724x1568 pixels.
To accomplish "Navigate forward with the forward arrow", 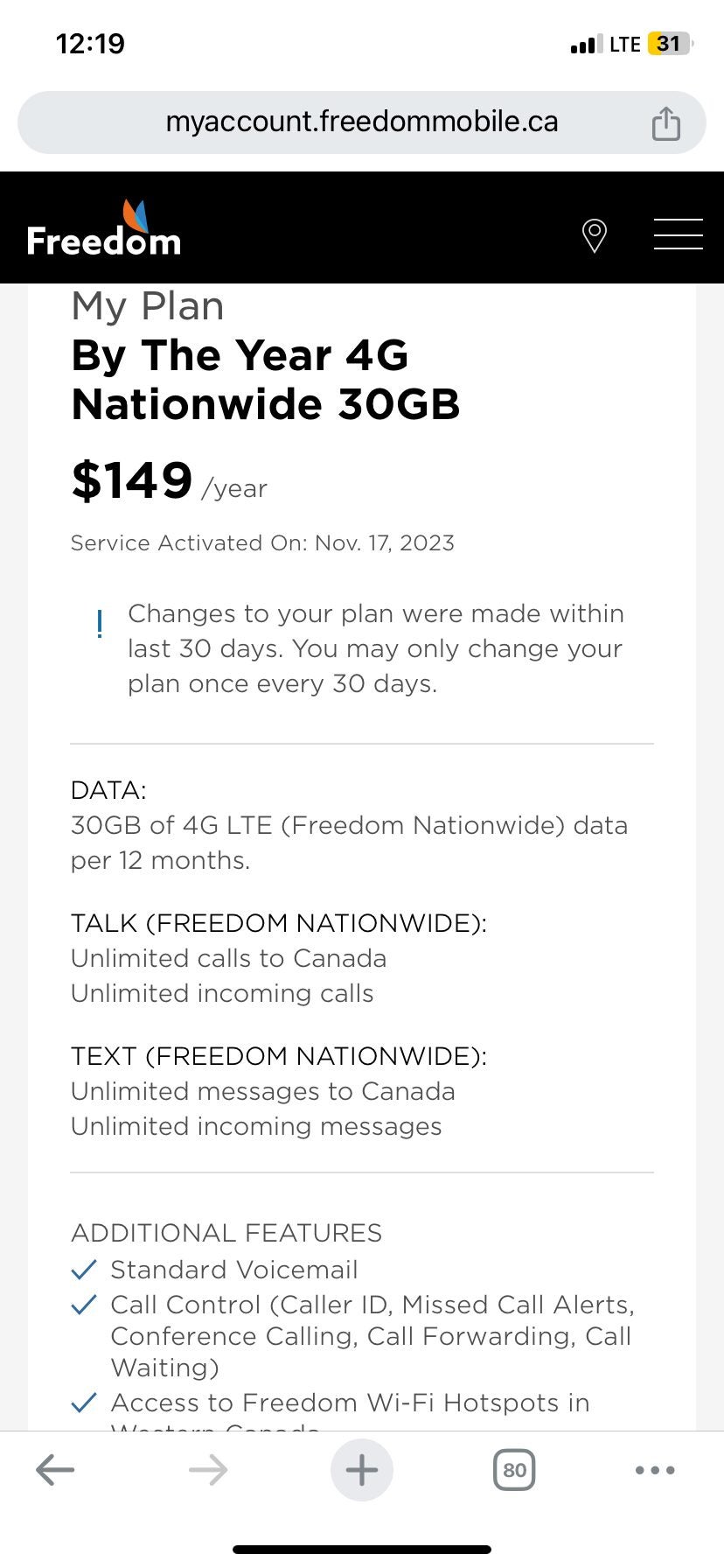I will (207, 1470).
